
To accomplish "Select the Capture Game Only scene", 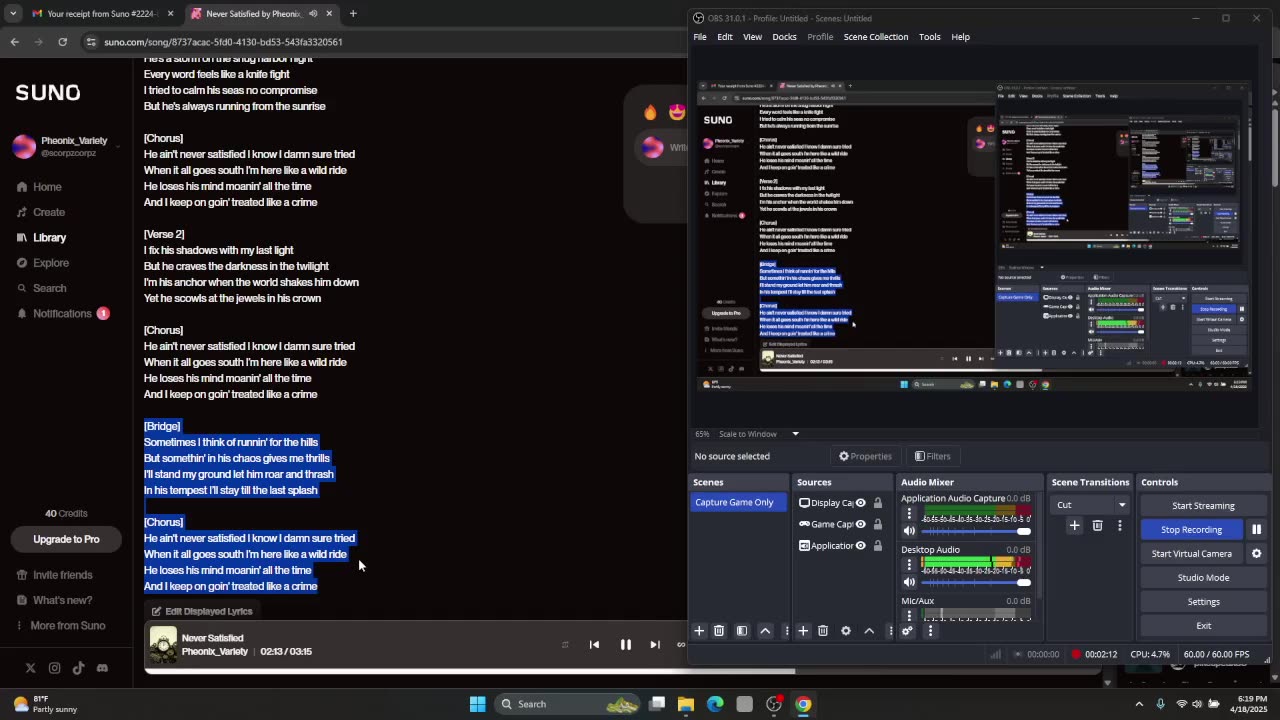I will 736,502.
